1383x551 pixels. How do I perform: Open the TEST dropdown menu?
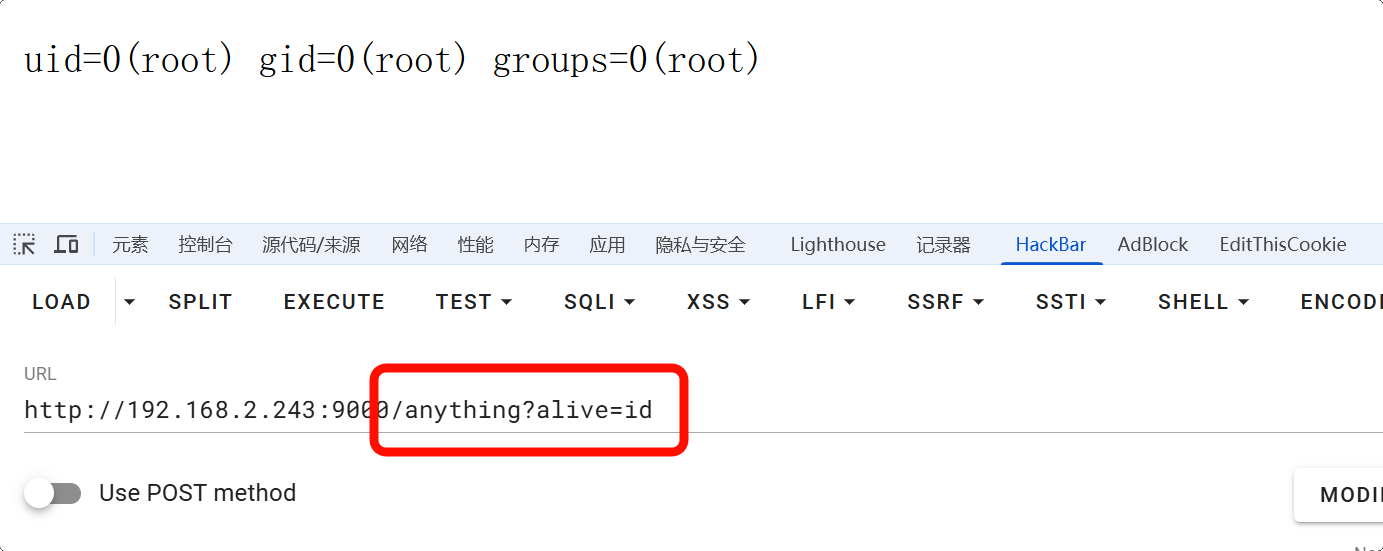click(x=473, y=302)
